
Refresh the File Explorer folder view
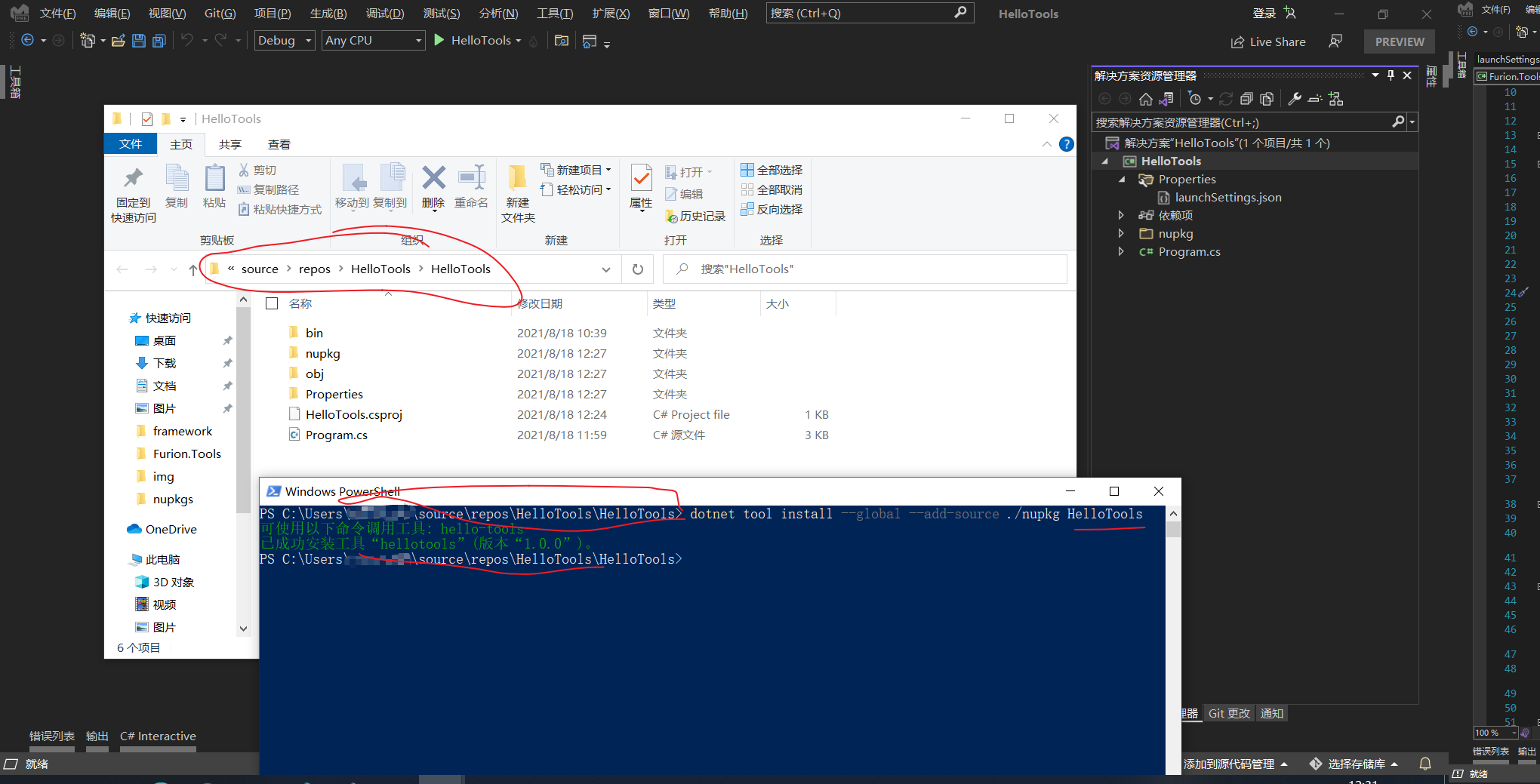(638, 269)
